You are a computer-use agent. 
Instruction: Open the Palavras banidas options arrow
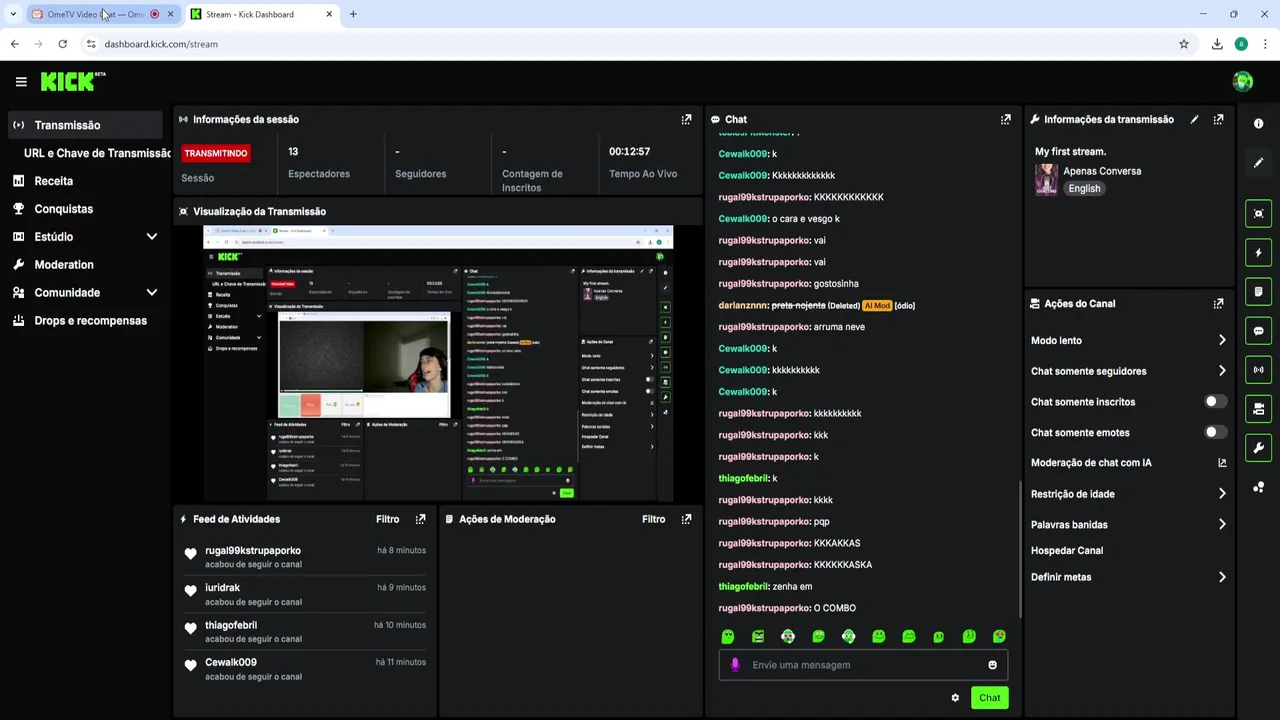point(1222,524)
